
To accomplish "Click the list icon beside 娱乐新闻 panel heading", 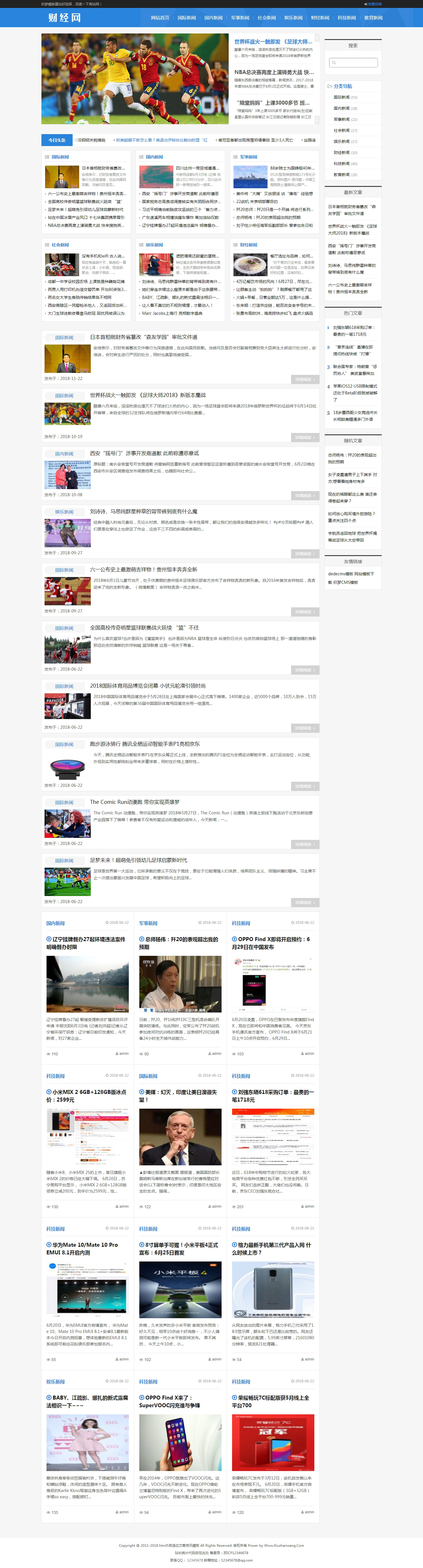I will tap(141, 245).
